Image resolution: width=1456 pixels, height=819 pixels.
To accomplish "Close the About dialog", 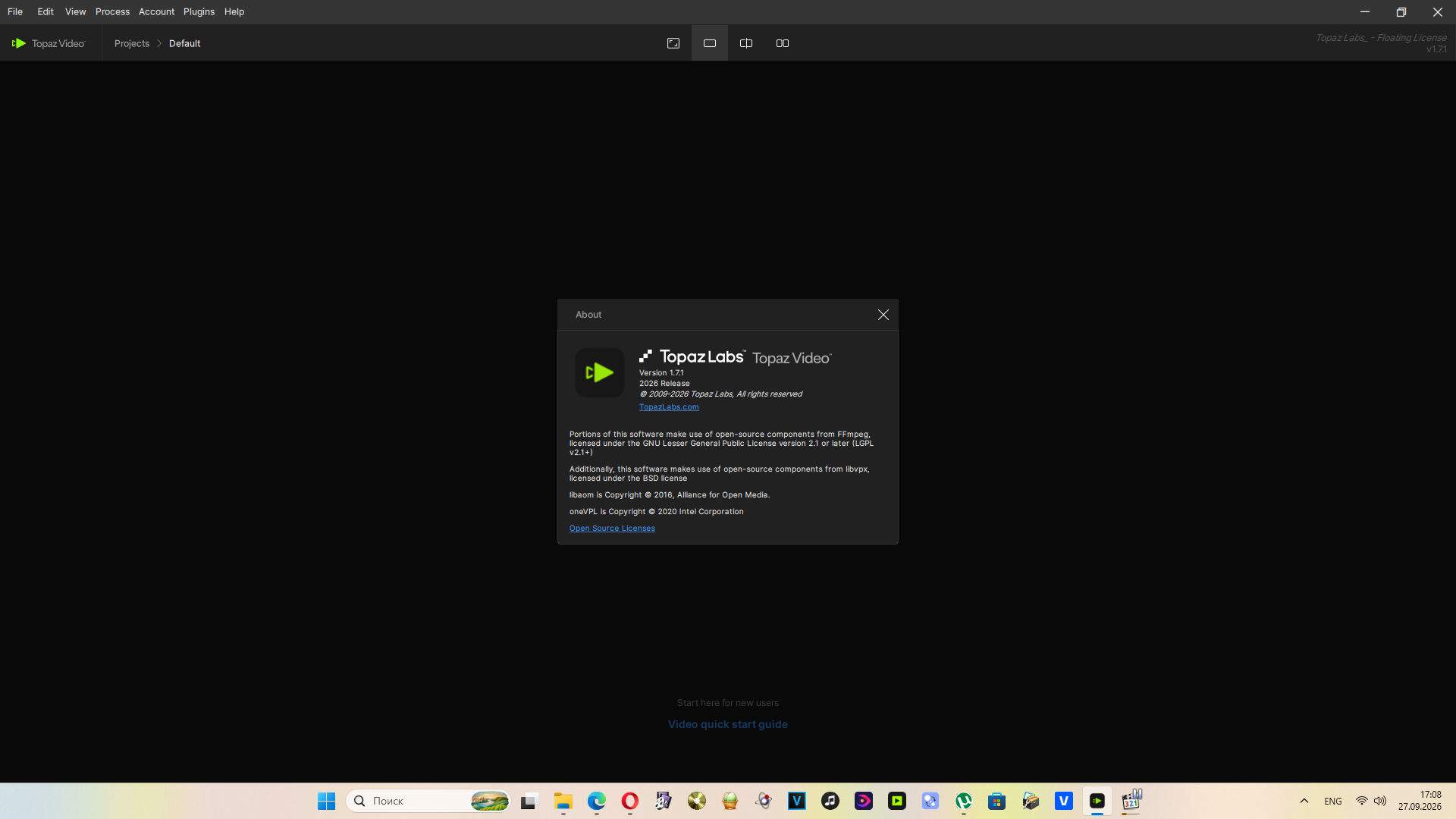I will click(883, 315).
